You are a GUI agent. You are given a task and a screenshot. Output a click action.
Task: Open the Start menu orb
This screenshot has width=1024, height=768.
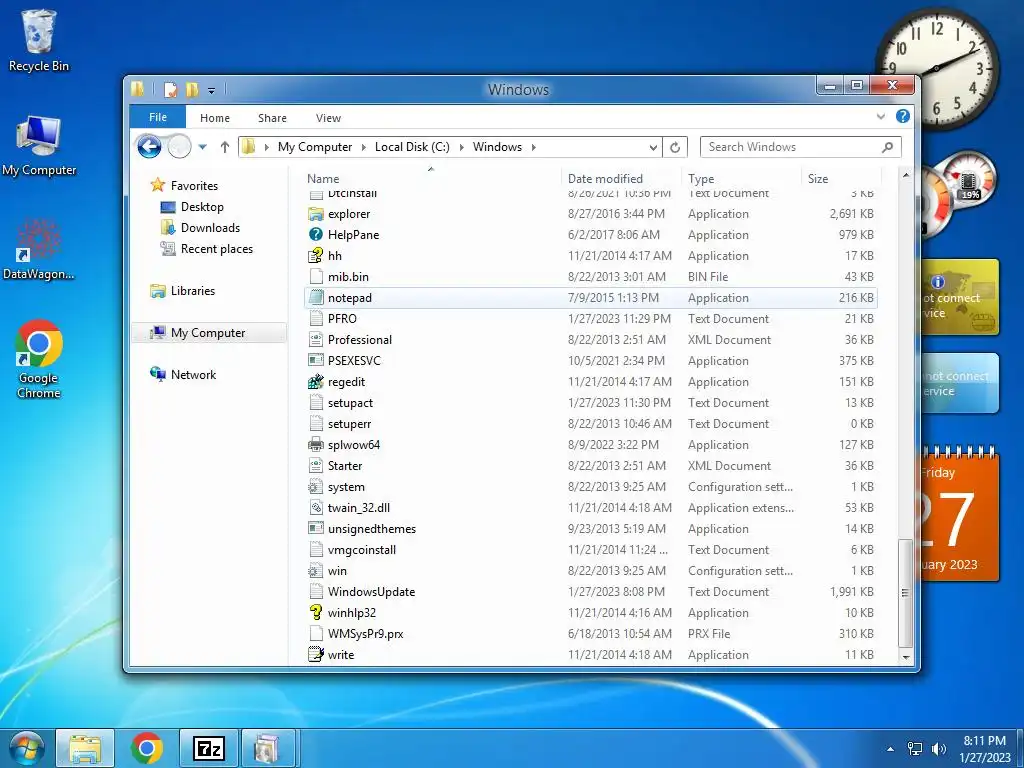26,748
